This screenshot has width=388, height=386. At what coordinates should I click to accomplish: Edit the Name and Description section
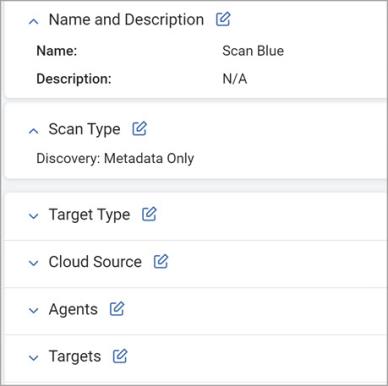point(223,19)
